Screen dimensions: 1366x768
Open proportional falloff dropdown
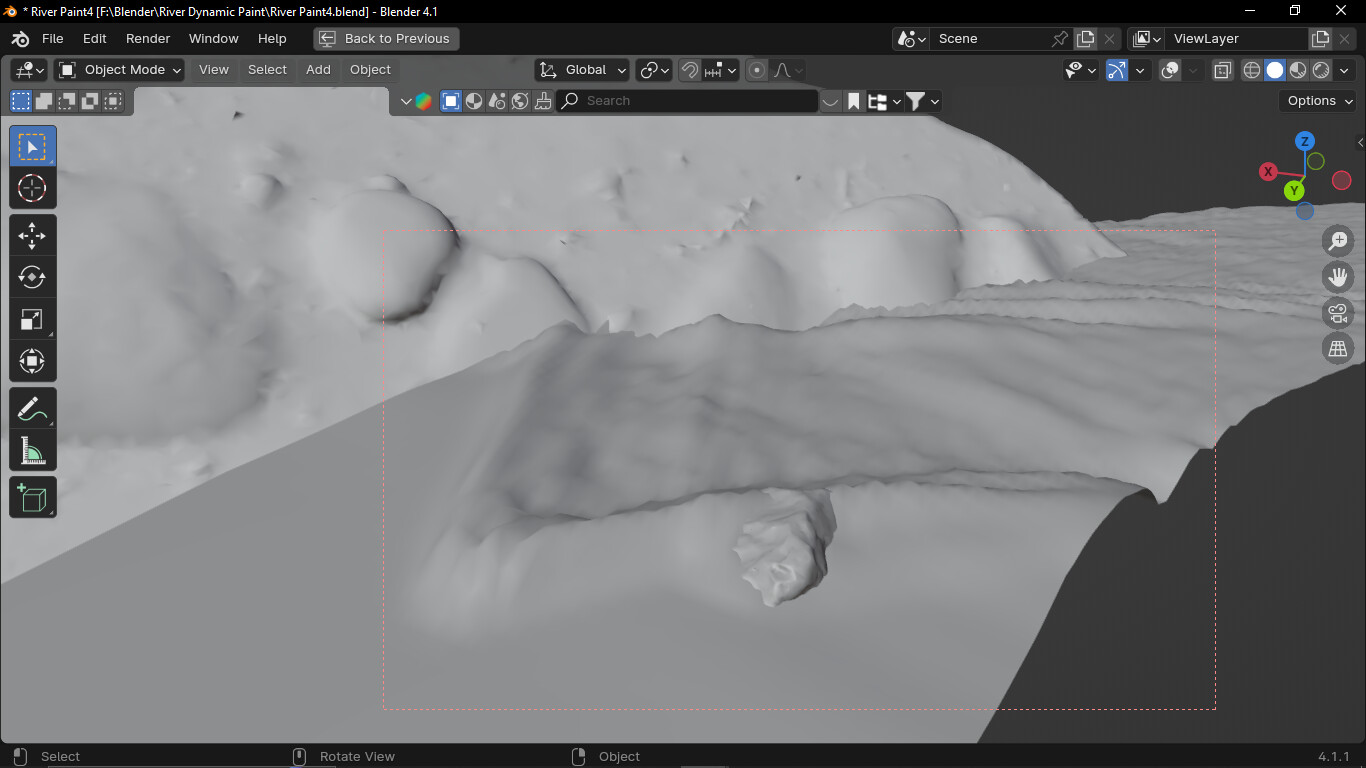click(787, 70)
